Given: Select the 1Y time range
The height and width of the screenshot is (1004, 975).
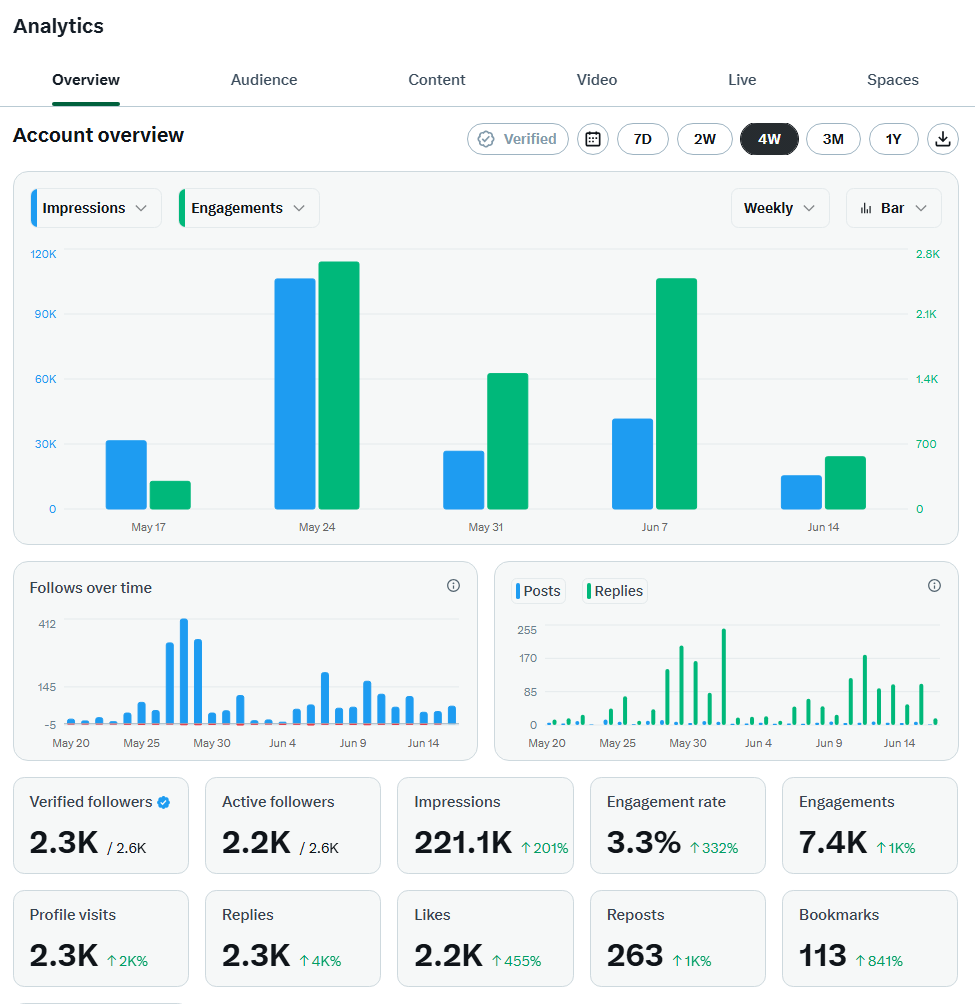Looking at the screenshot, I should pos(894,139).
